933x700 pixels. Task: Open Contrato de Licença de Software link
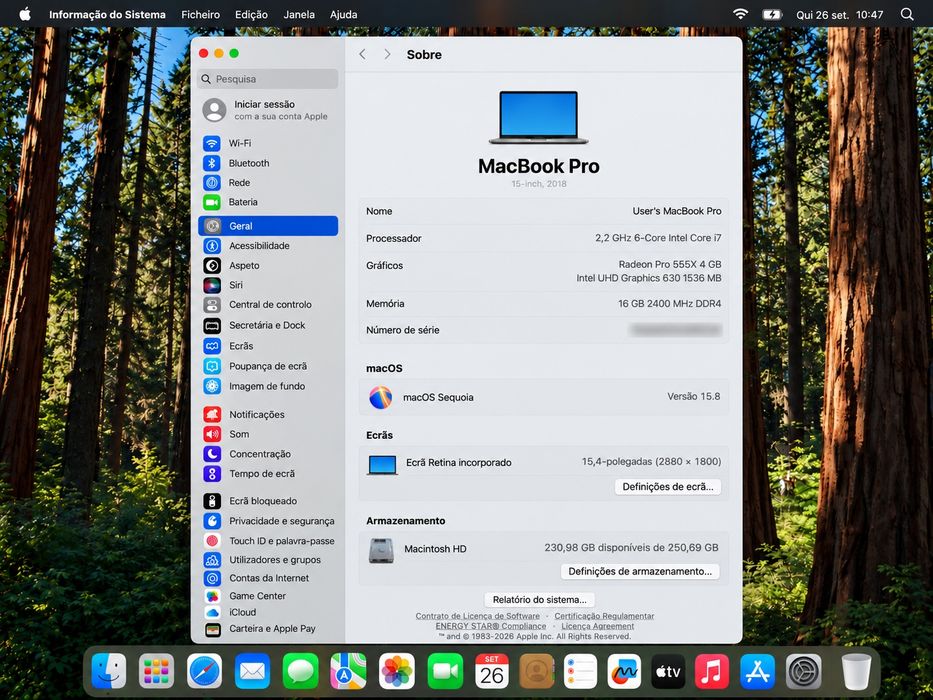tap(478, 616)
